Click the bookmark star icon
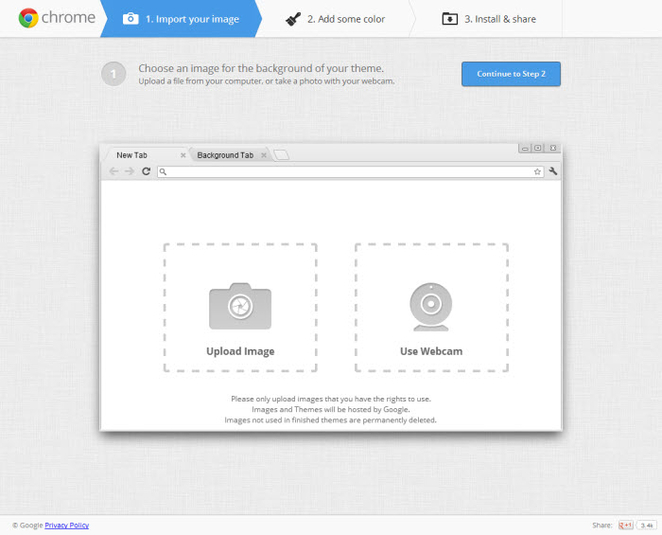This screenshot has height=535, width=662. tap(537, 171)
